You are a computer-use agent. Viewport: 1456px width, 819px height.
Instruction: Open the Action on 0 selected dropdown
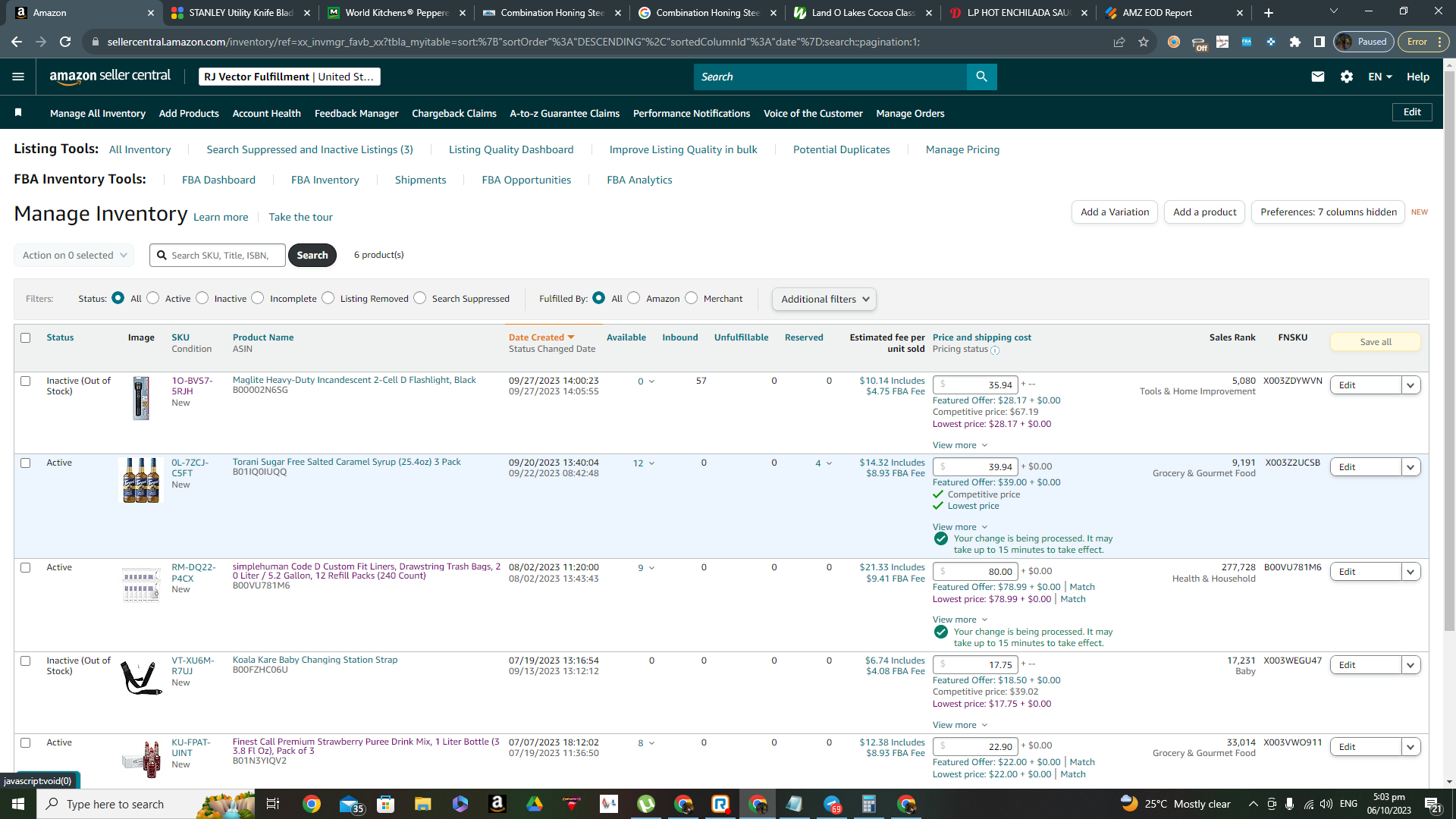click(74, 255)
